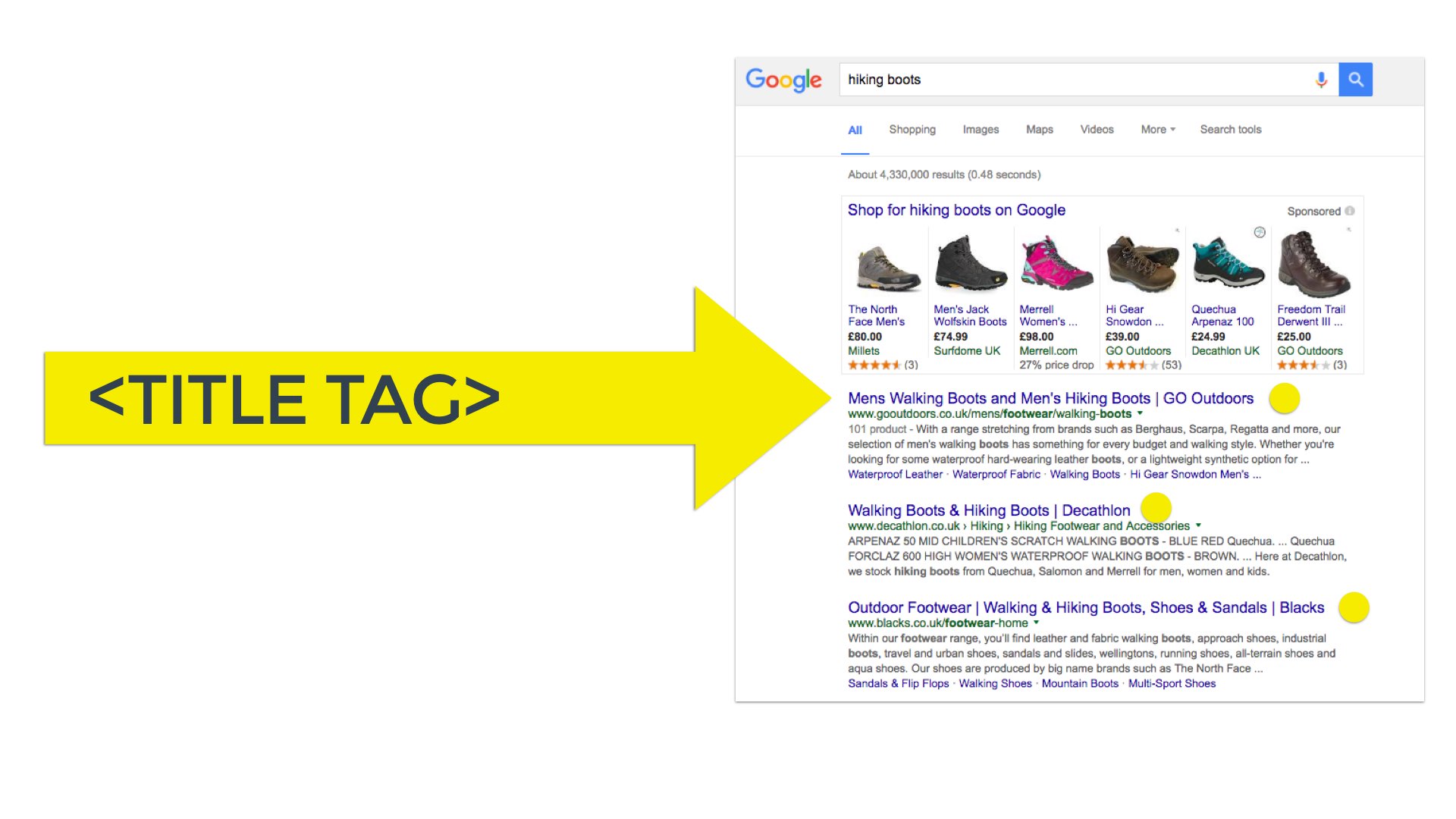Click the 27% price drop label
Viewport: 1456px width, 819px height.
[1056, 365]
